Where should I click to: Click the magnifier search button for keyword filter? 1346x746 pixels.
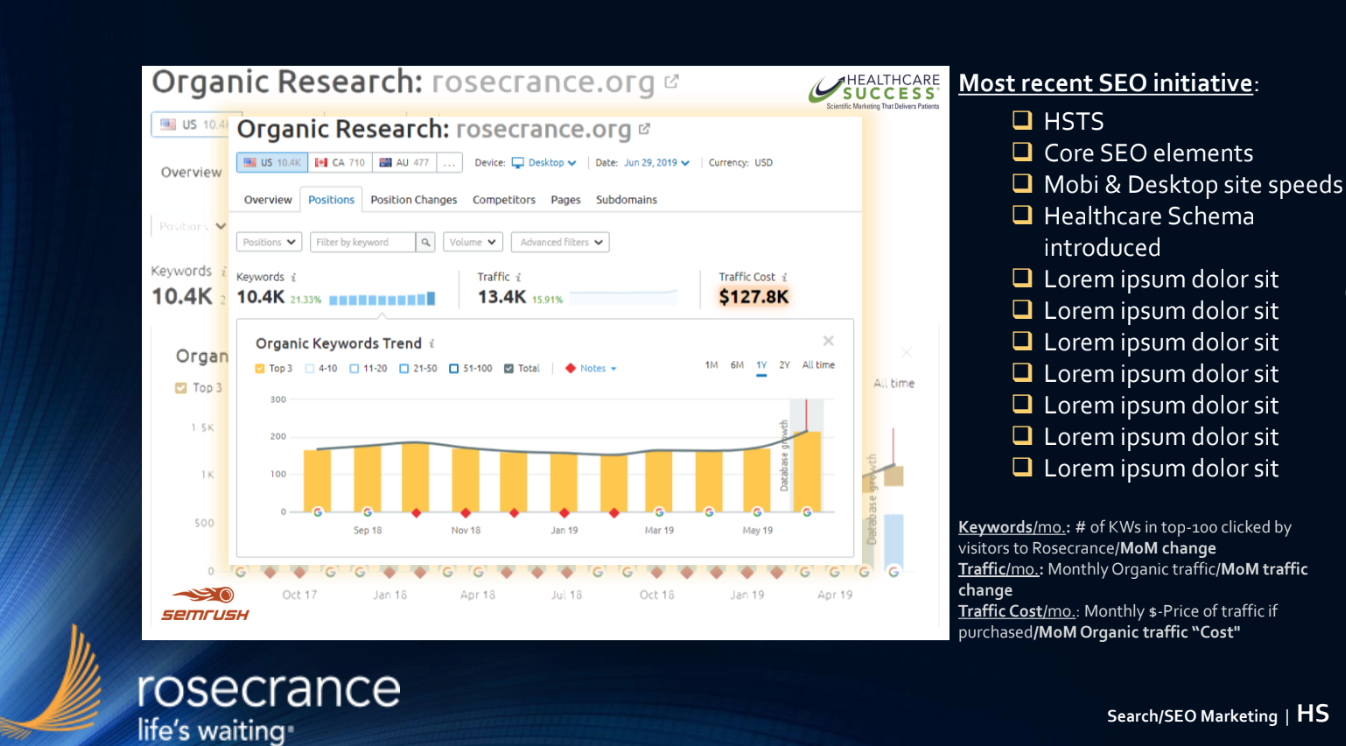425,242
